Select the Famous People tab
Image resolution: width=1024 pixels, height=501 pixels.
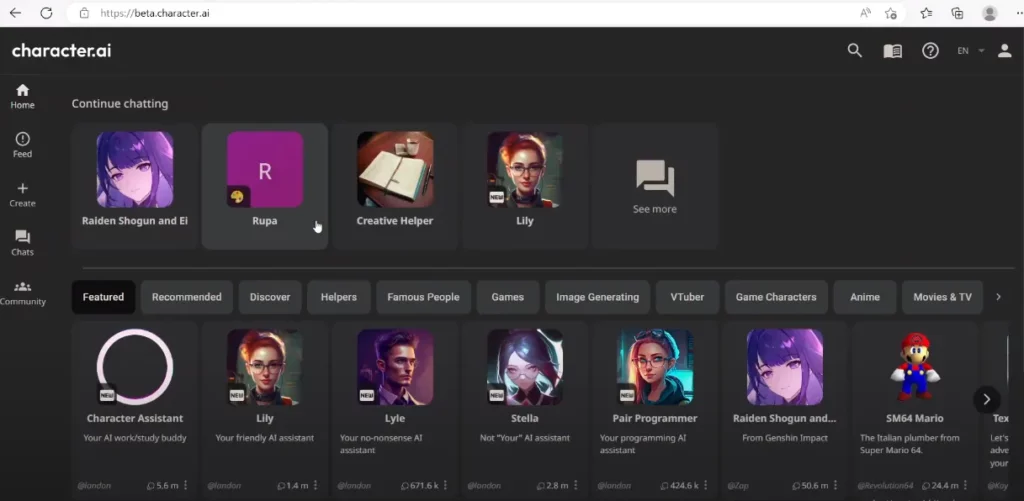click(423, 297)
